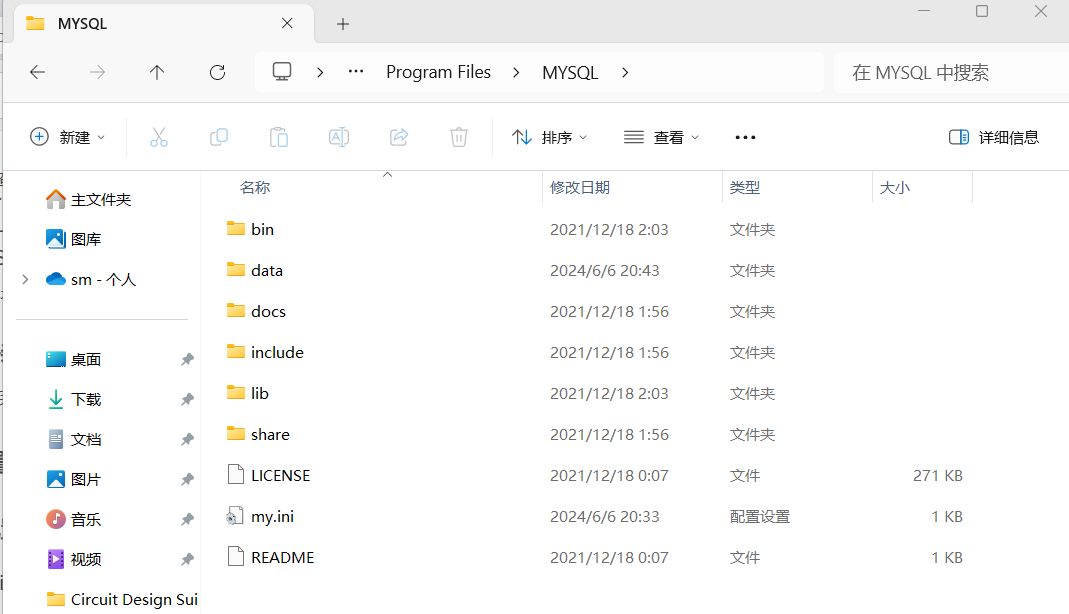Select the MYSQL tab title
The width and height of the screenshot is (1069, 614).
pos(82,24)
